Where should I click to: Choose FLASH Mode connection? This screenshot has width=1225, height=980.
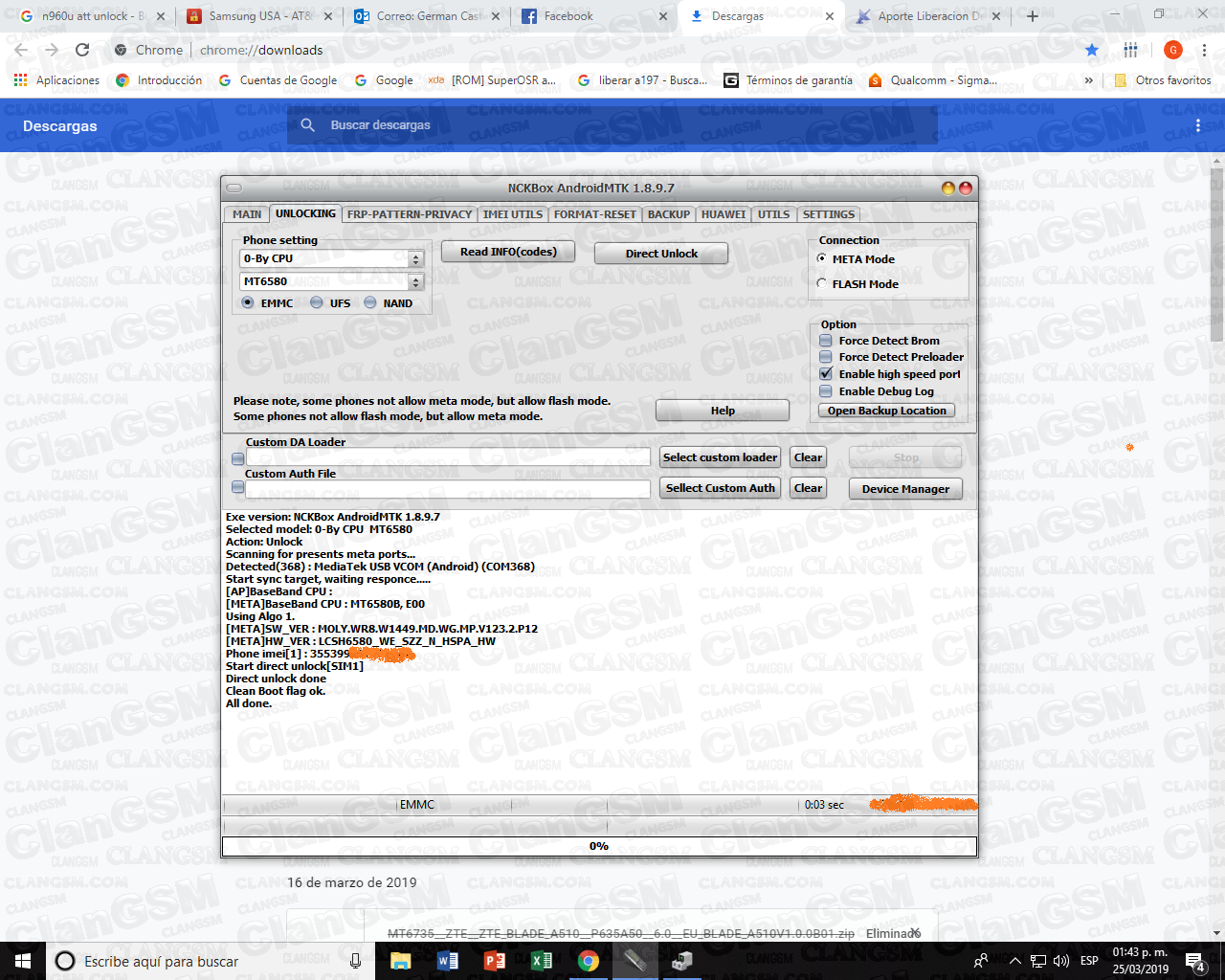tap(822, 283)
